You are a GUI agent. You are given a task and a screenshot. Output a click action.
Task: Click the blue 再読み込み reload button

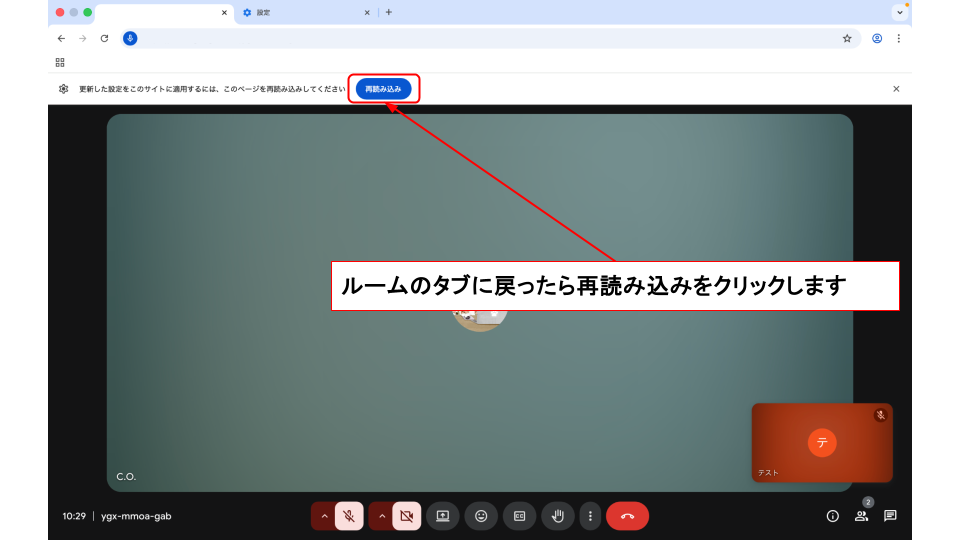pyautogui.click(x=383, y=89)
